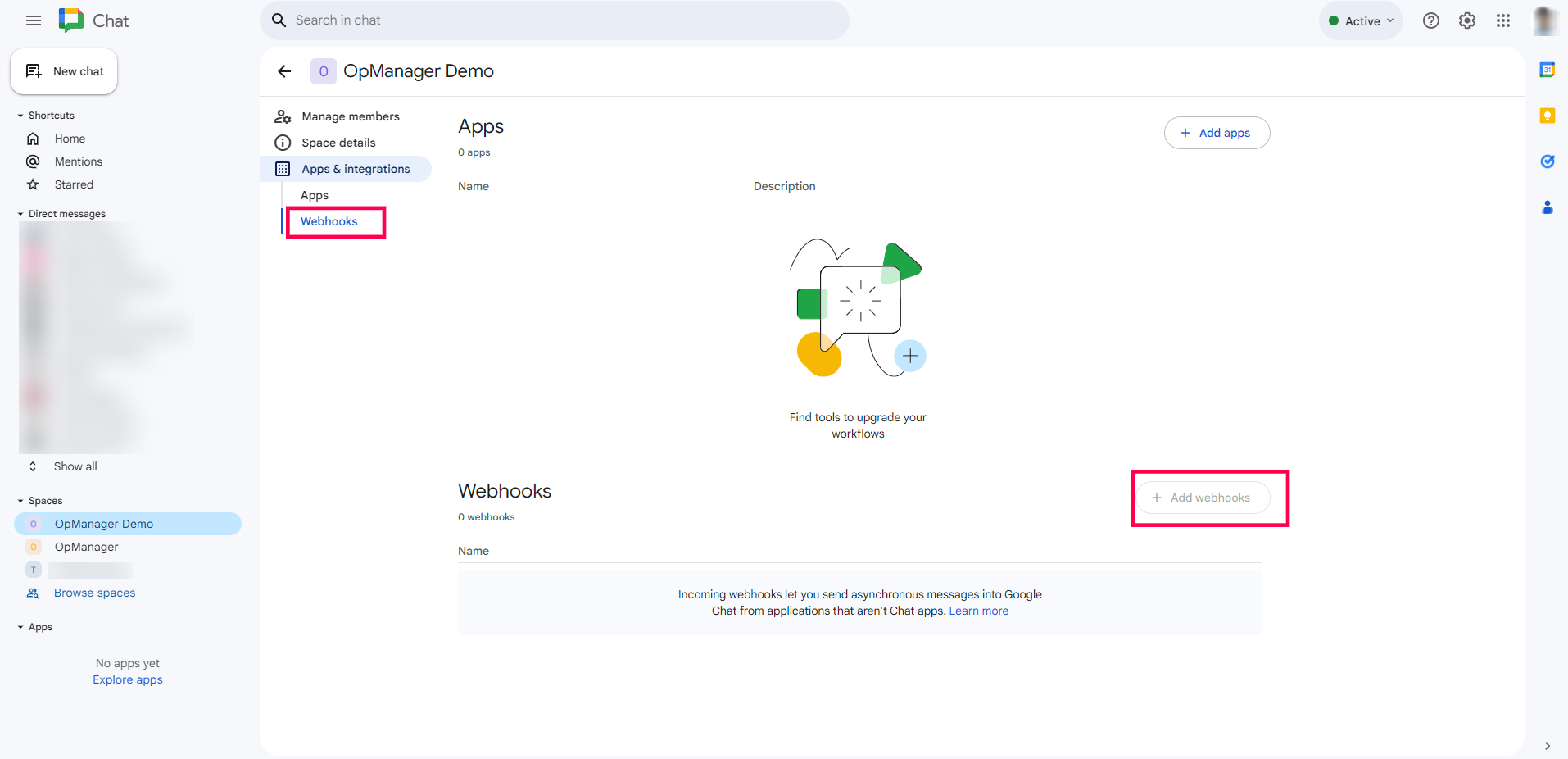
Task: Open the account profile picture
Action: pyautogui.click(x=1545, y=20)
